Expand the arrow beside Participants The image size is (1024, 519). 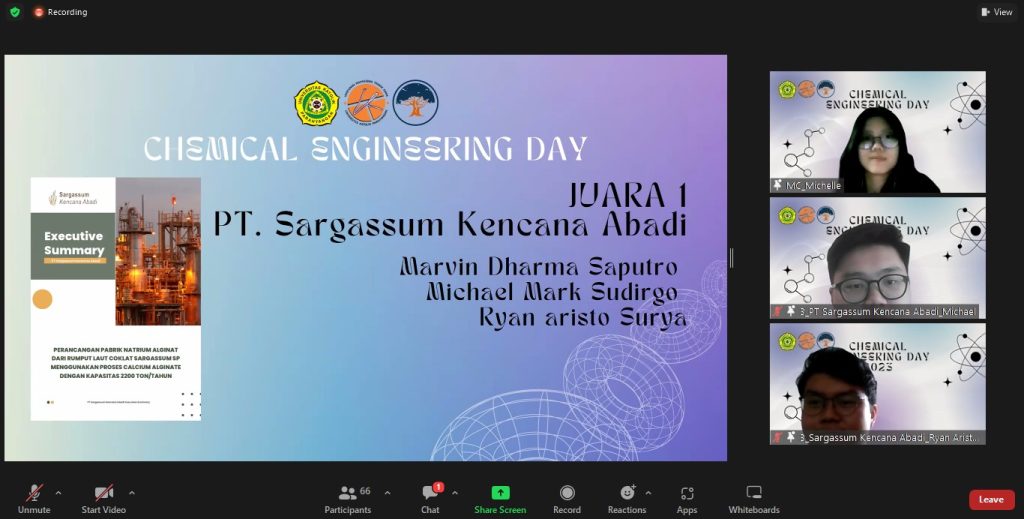point(387,492)
